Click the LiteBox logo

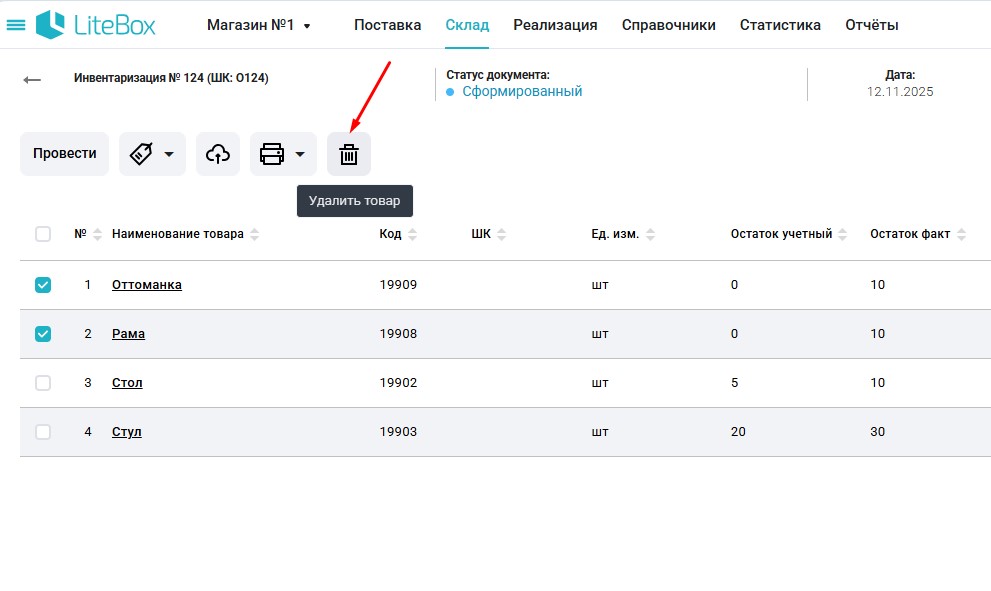pyautogui.click(x=96, y=25)
